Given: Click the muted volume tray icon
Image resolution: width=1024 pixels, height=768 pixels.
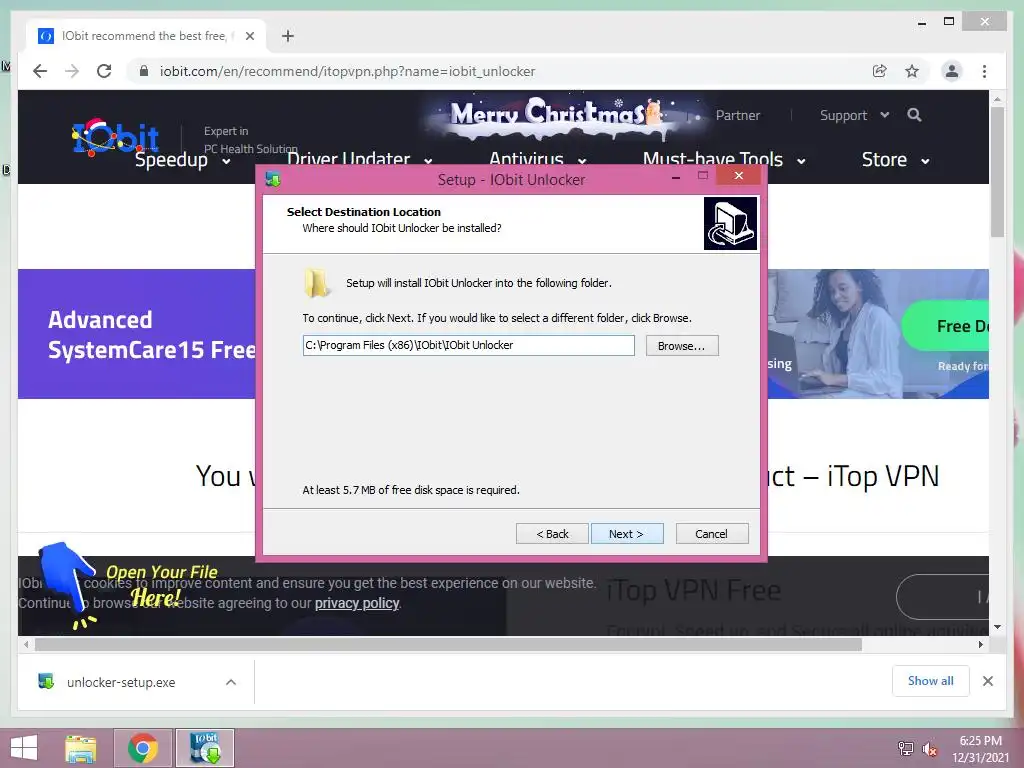Looking at the screenshot, I should click(x=929, y=749).
